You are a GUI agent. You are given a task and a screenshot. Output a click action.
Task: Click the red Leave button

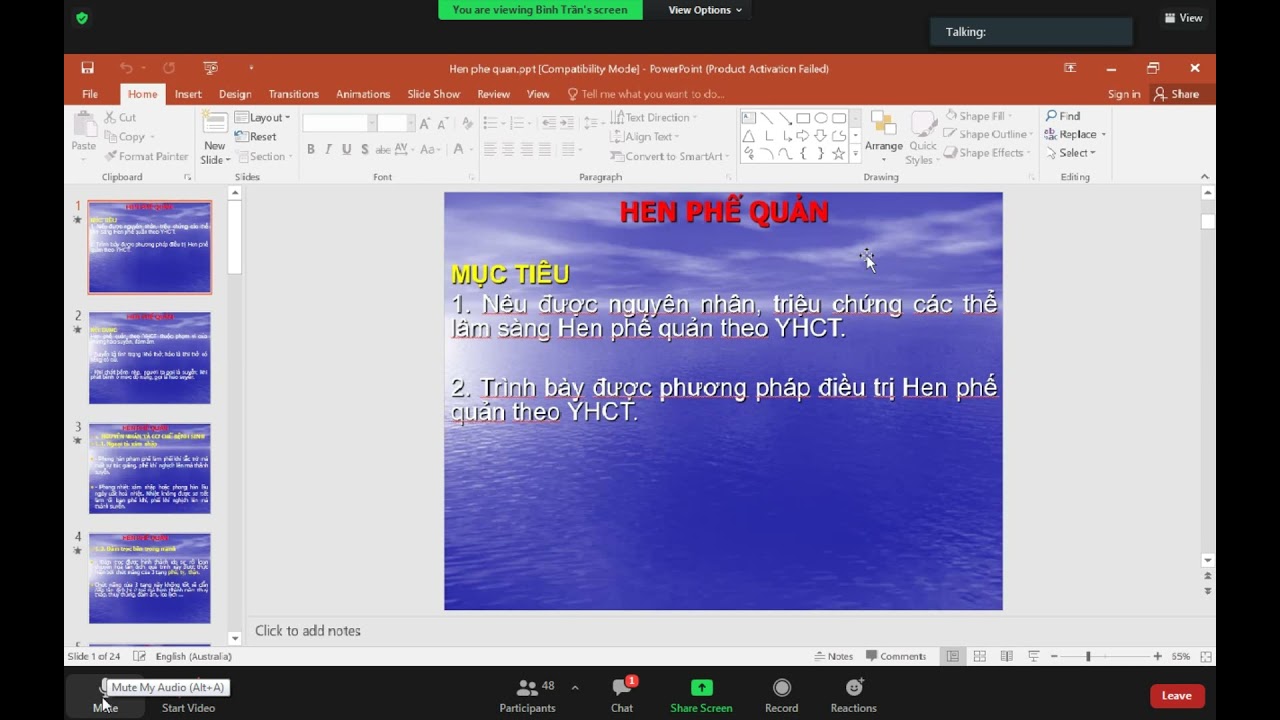click(x=1177, y=696)
